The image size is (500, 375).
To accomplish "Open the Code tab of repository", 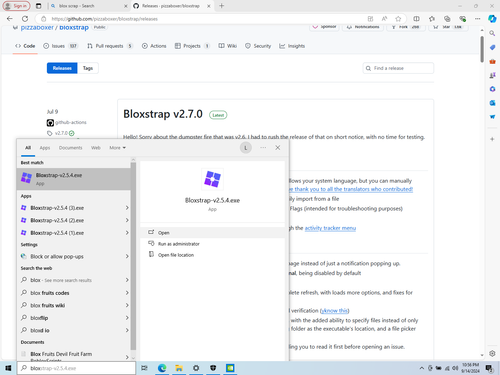I will click(25, 46).
